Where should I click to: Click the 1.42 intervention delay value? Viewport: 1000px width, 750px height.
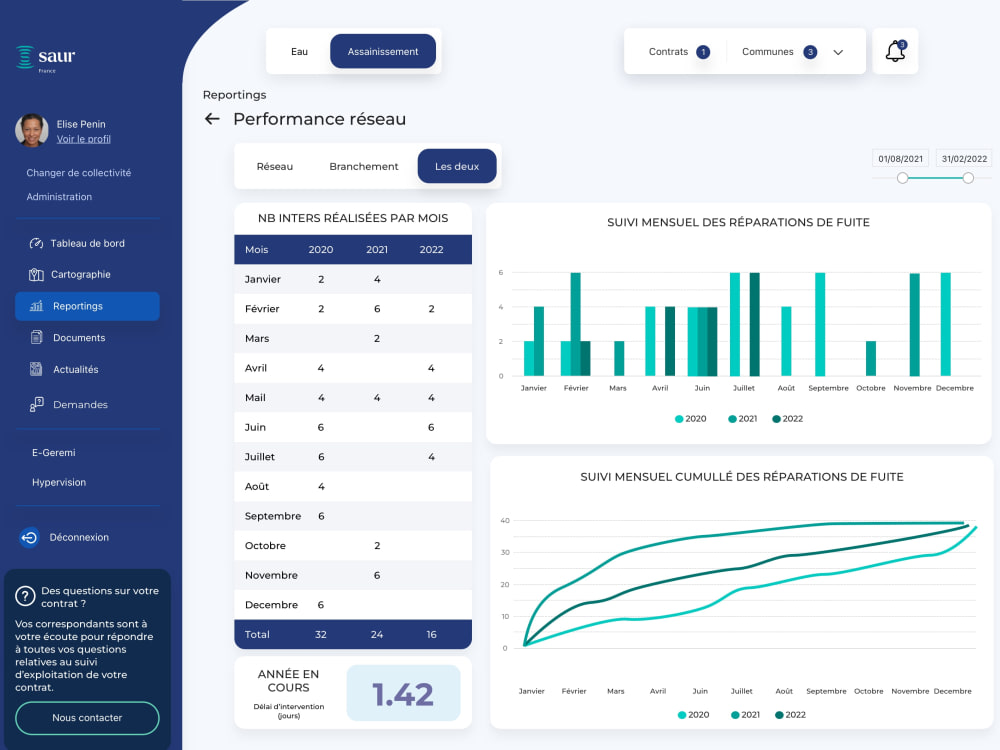pos(403,694)
